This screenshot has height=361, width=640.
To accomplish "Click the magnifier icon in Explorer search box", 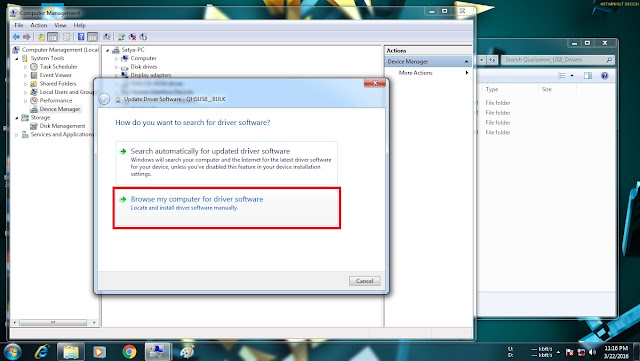I will click(609, 60).
